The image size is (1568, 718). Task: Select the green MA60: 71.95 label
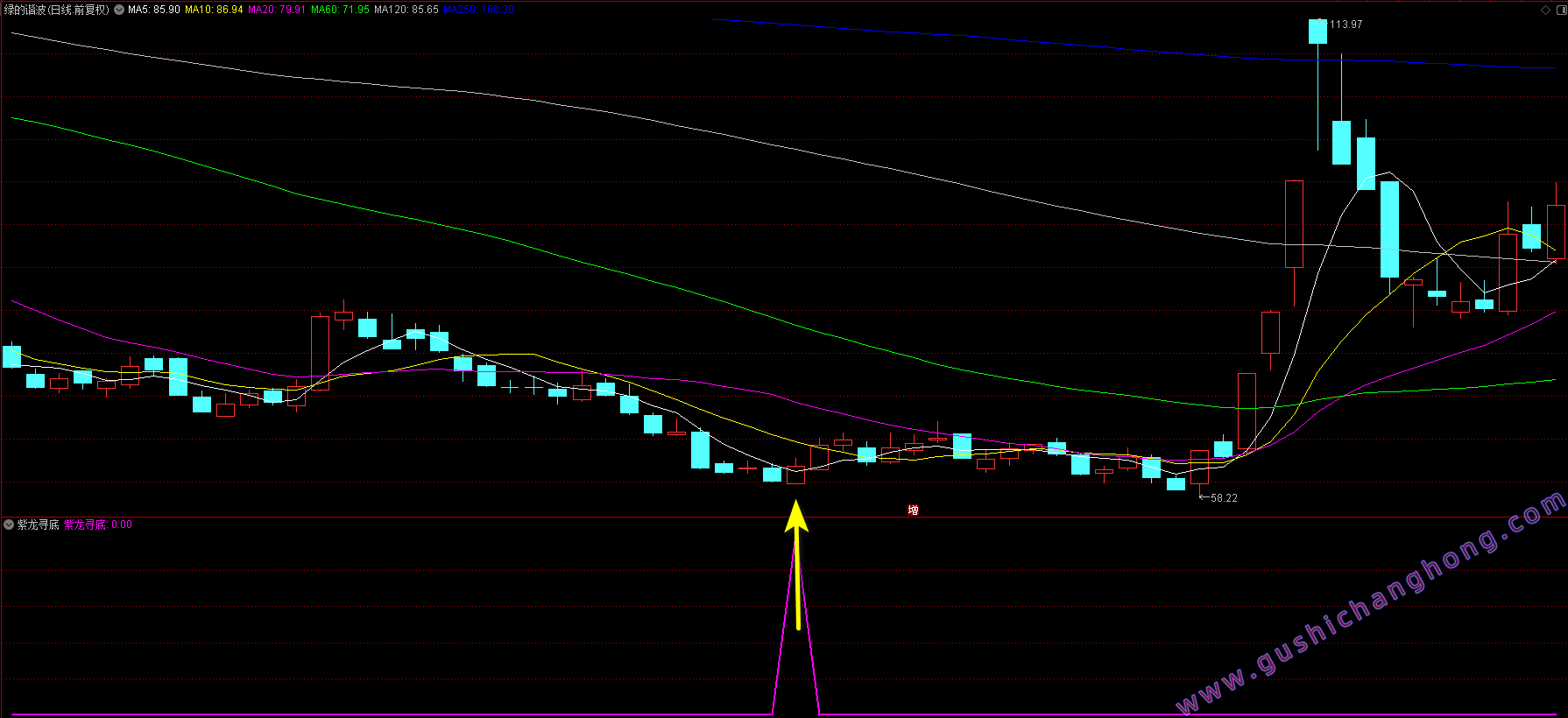340,10
